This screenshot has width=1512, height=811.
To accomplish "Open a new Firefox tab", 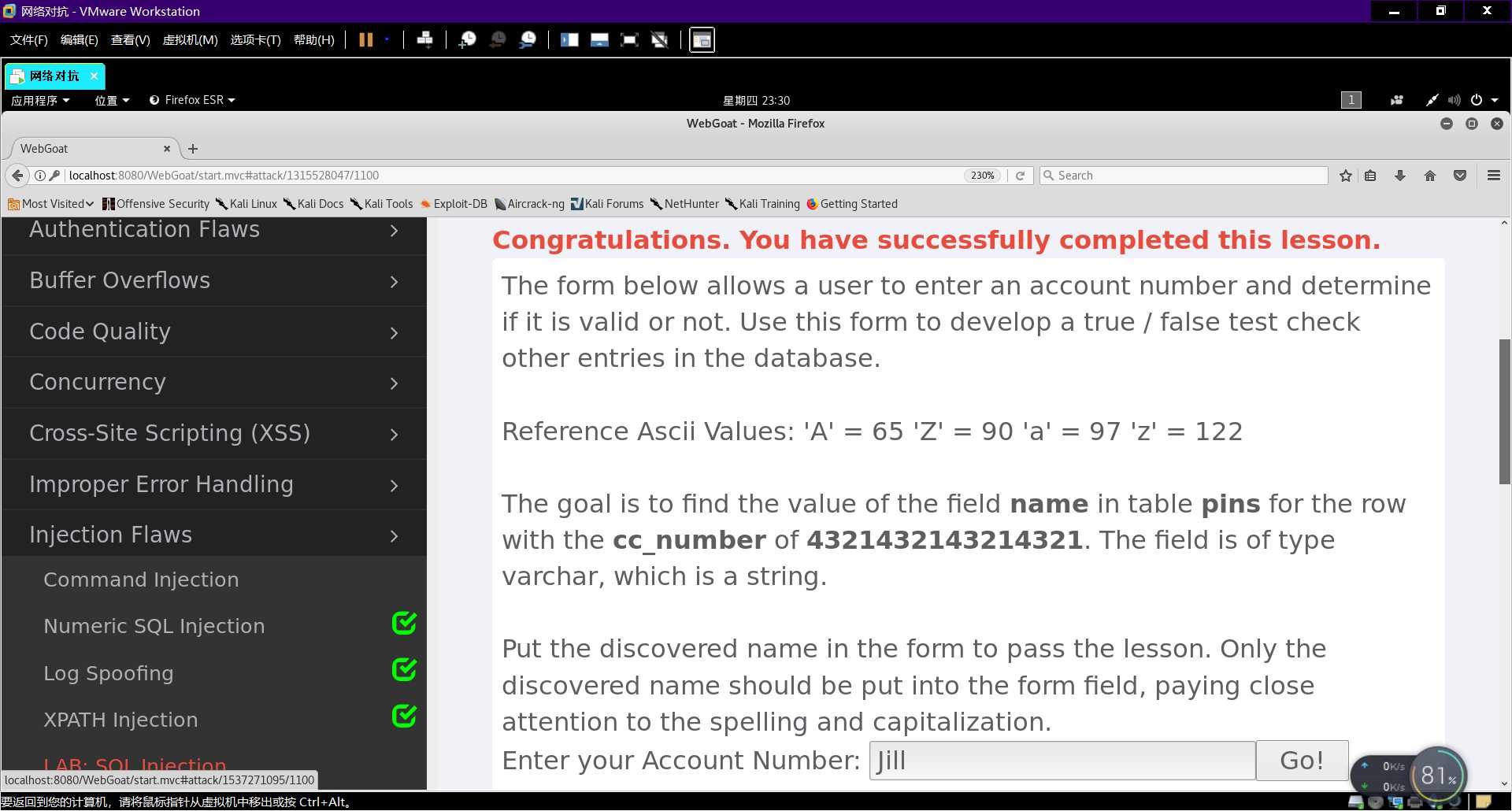I will pyautogui.click(x=193, y=148).
